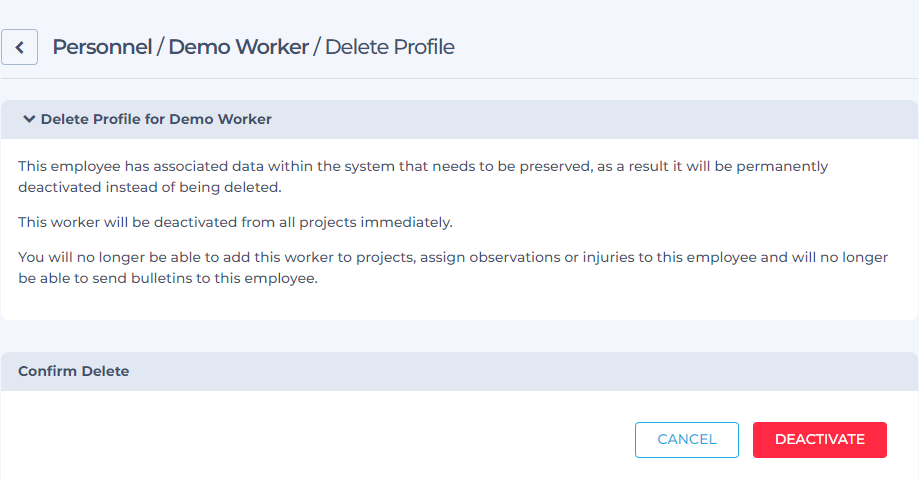919x481 pixels.
Task: Select the Delete Profile breadcrumb text
Action: pyautogui.click(x=390, y=47)
